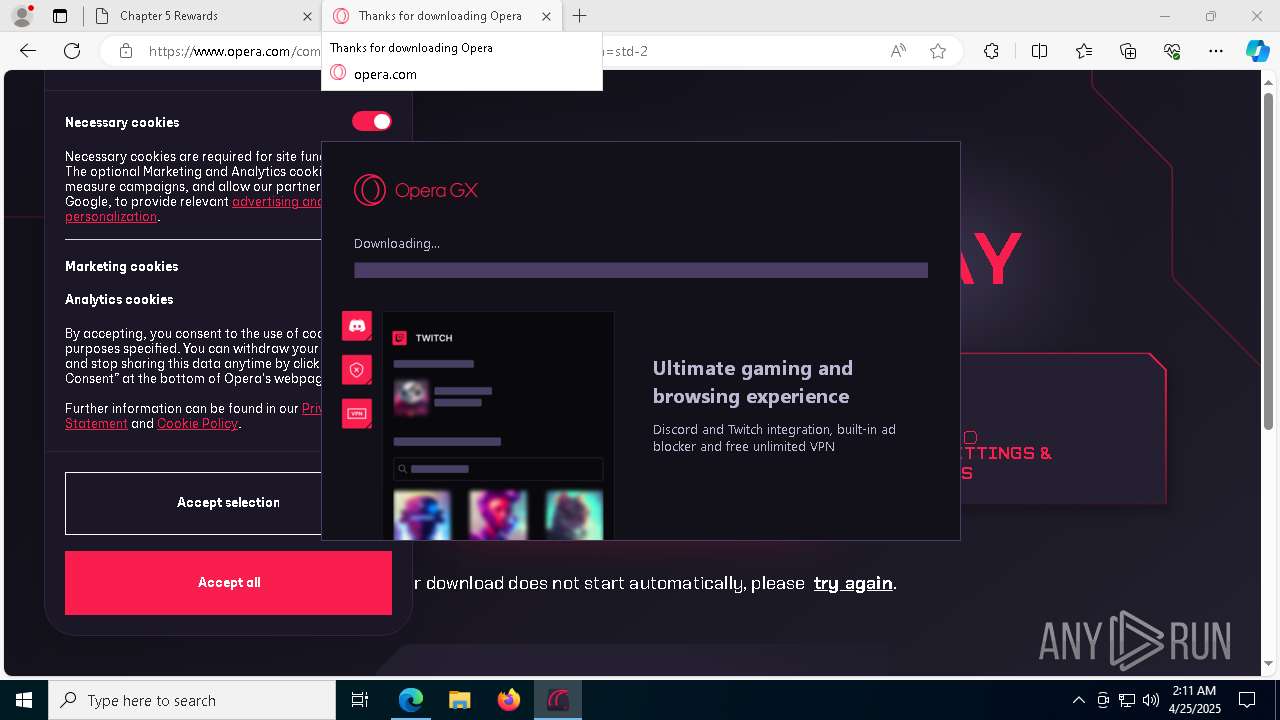Open network settings tray icon

tap(1127, 700)
